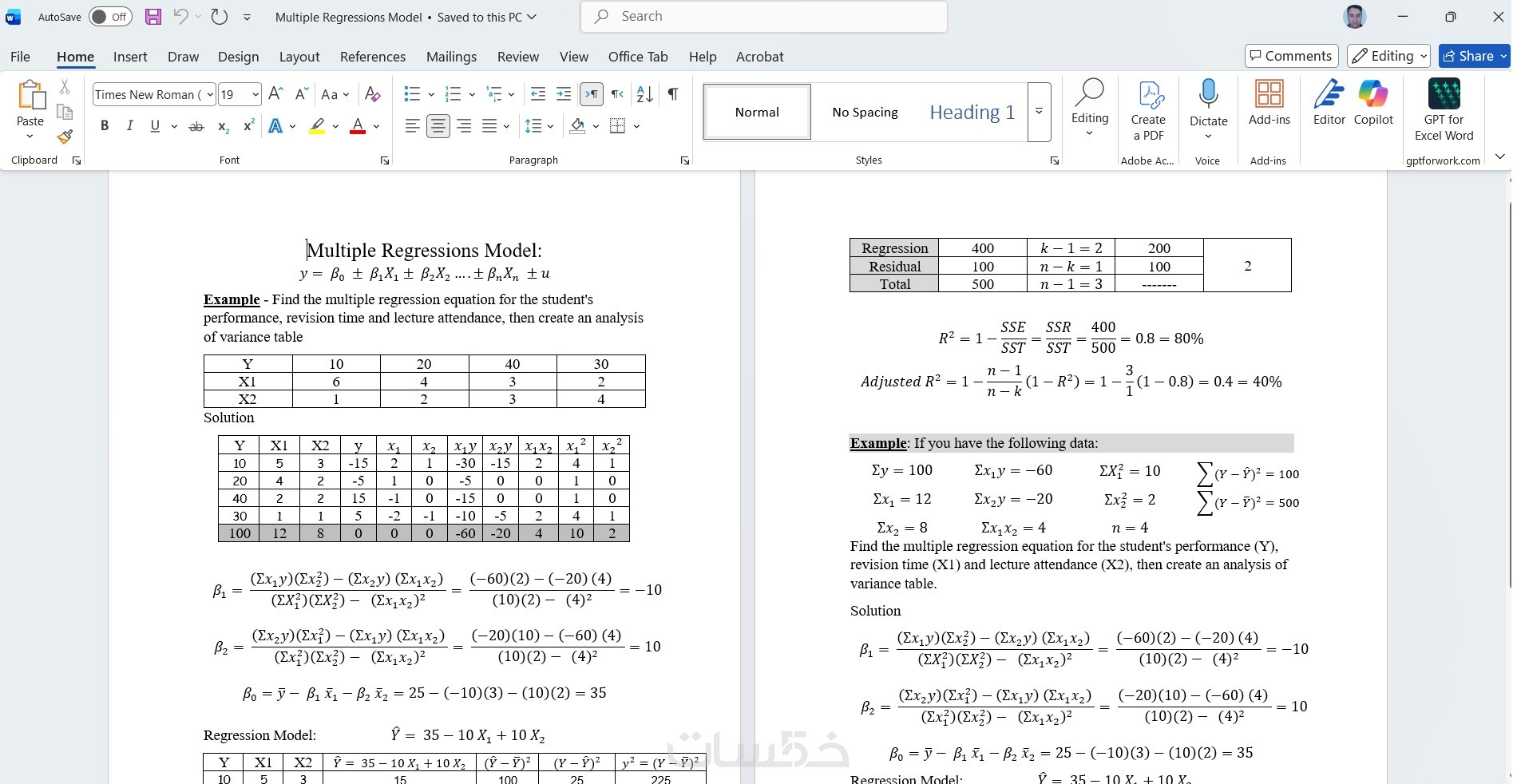The image size is (1517, 784).
Task: Open the font name dropdown
Action: pos(210,95)
